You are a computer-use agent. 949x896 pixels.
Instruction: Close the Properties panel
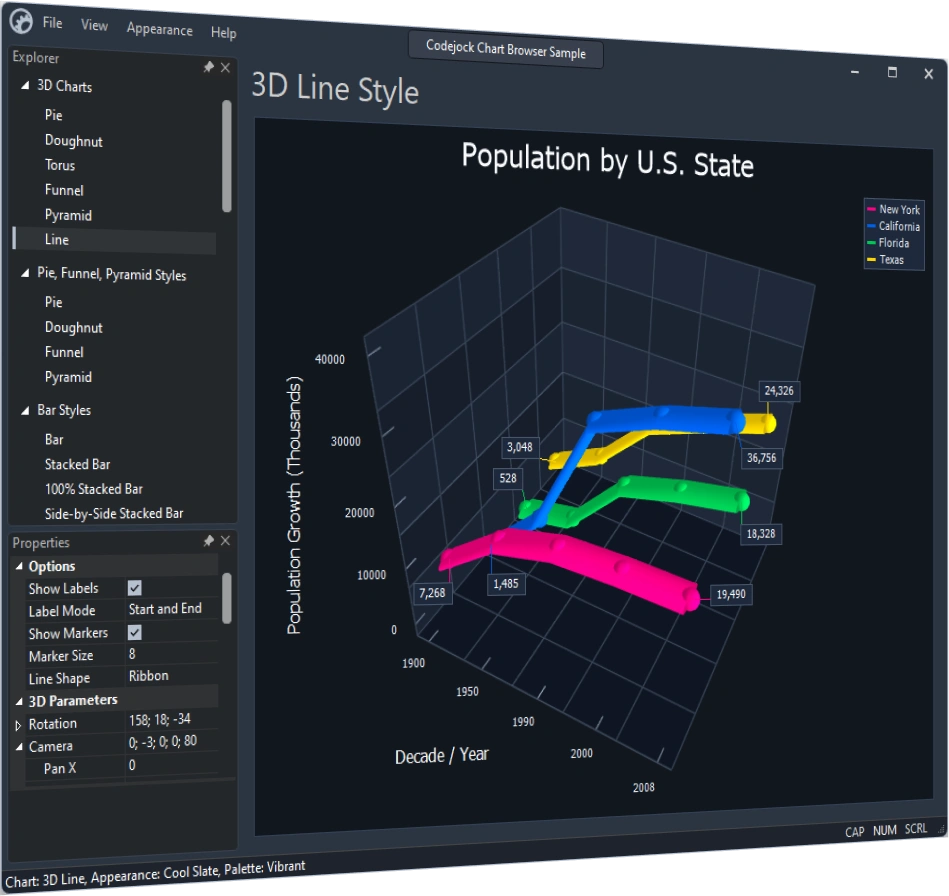coord(225,540)
